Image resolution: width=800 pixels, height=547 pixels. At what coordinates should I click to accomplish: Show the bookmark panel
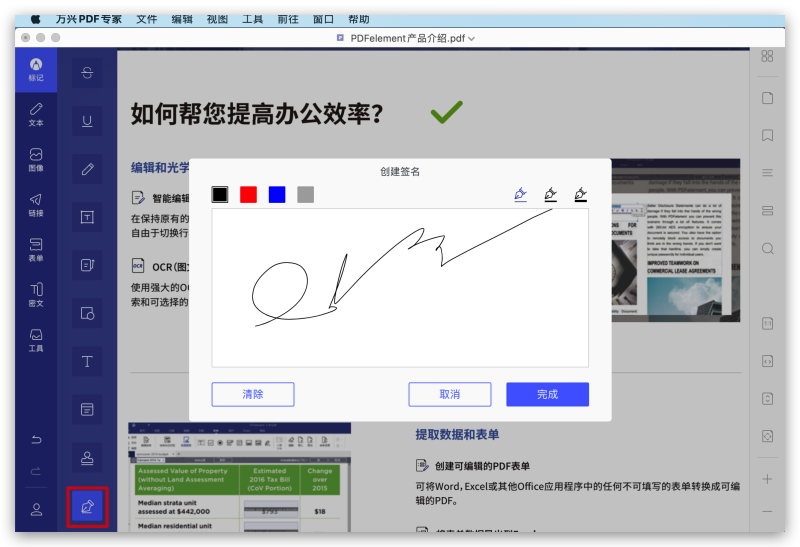(x=767, y=135)
